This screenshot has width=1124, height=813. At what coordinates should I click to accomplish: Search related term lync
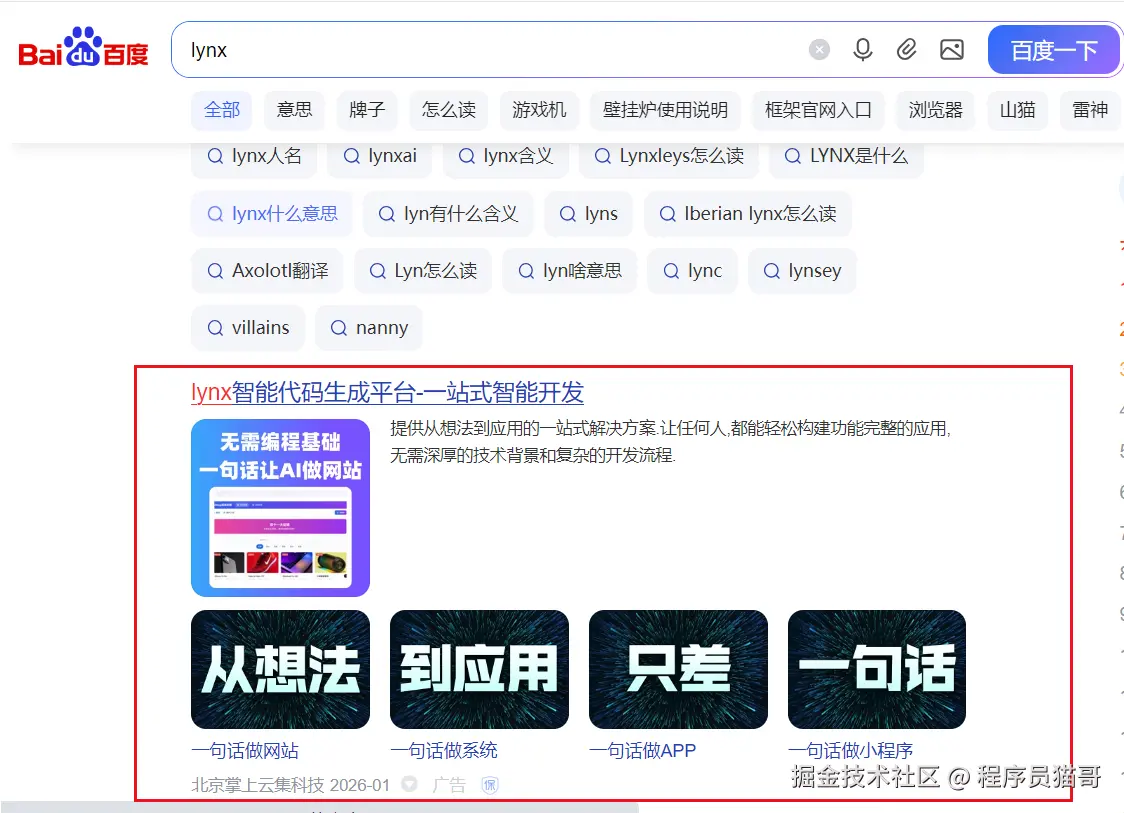(x=692, y=271)
